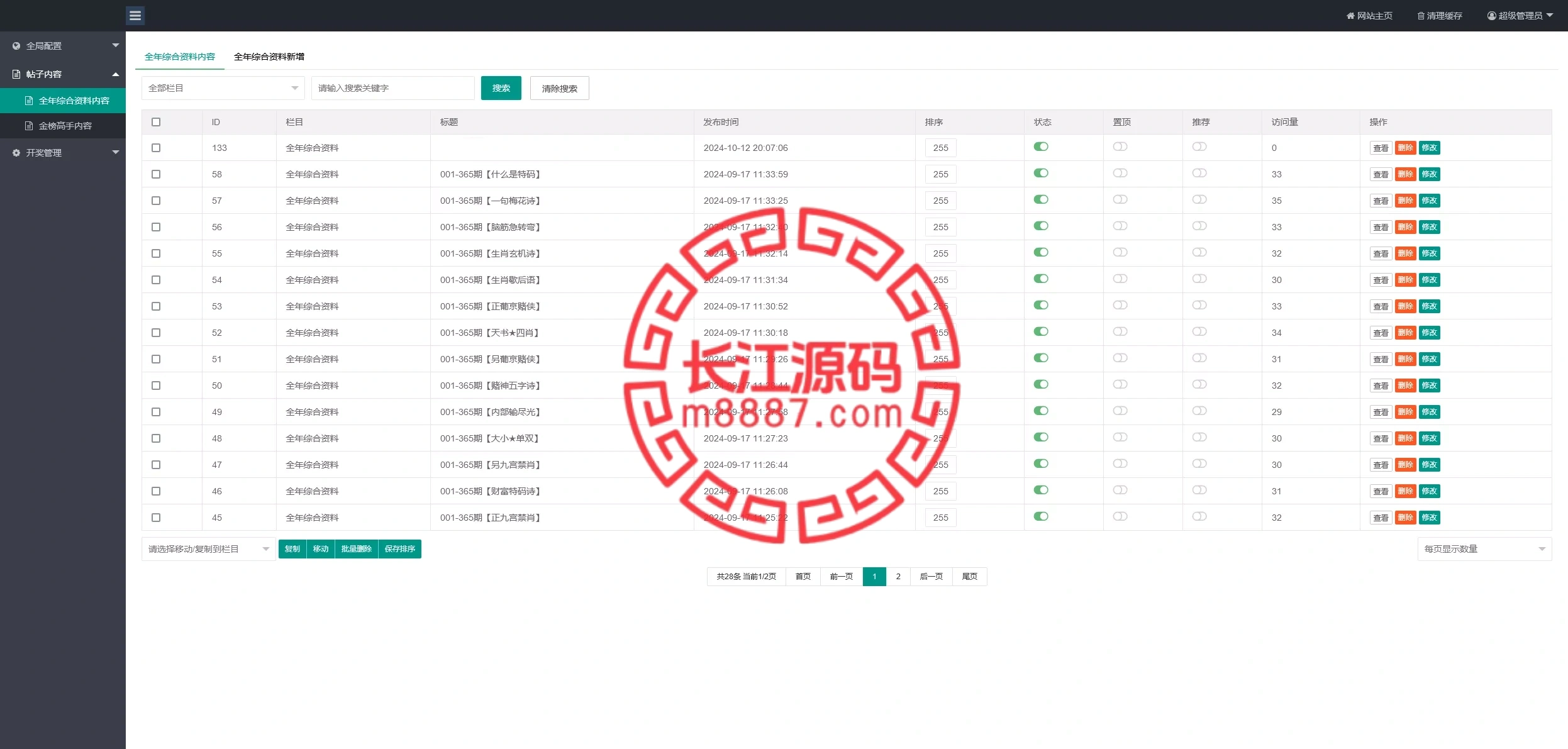1568x749 pixels.
Task: Click title 001-365期【什么是特码】
Action: click(x=491, y=174)
